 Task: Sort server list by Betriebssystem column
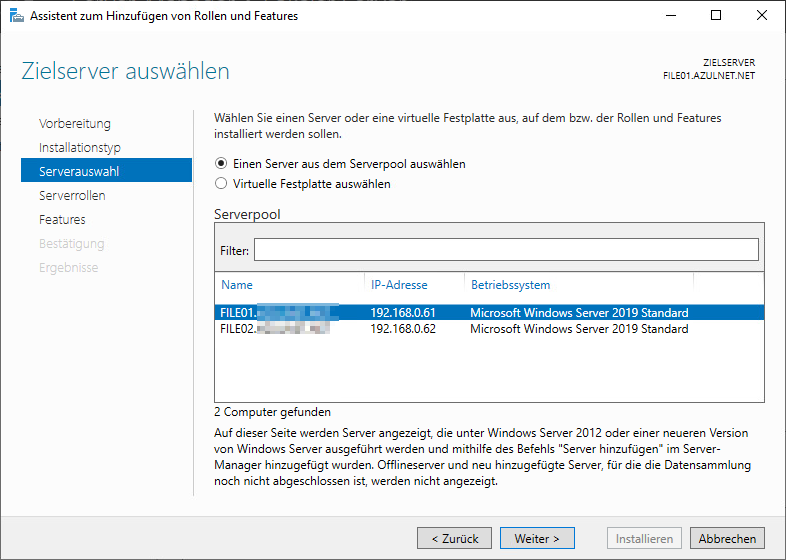510,285
